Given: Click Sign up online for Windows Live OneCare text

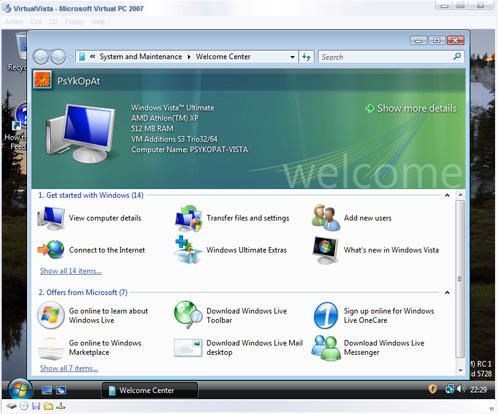Looking at the screenshot, I should (389, 316).
